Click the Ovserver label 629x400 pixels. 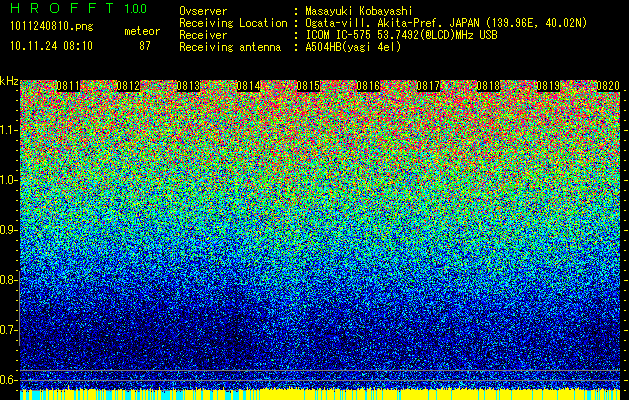(203, 11)
